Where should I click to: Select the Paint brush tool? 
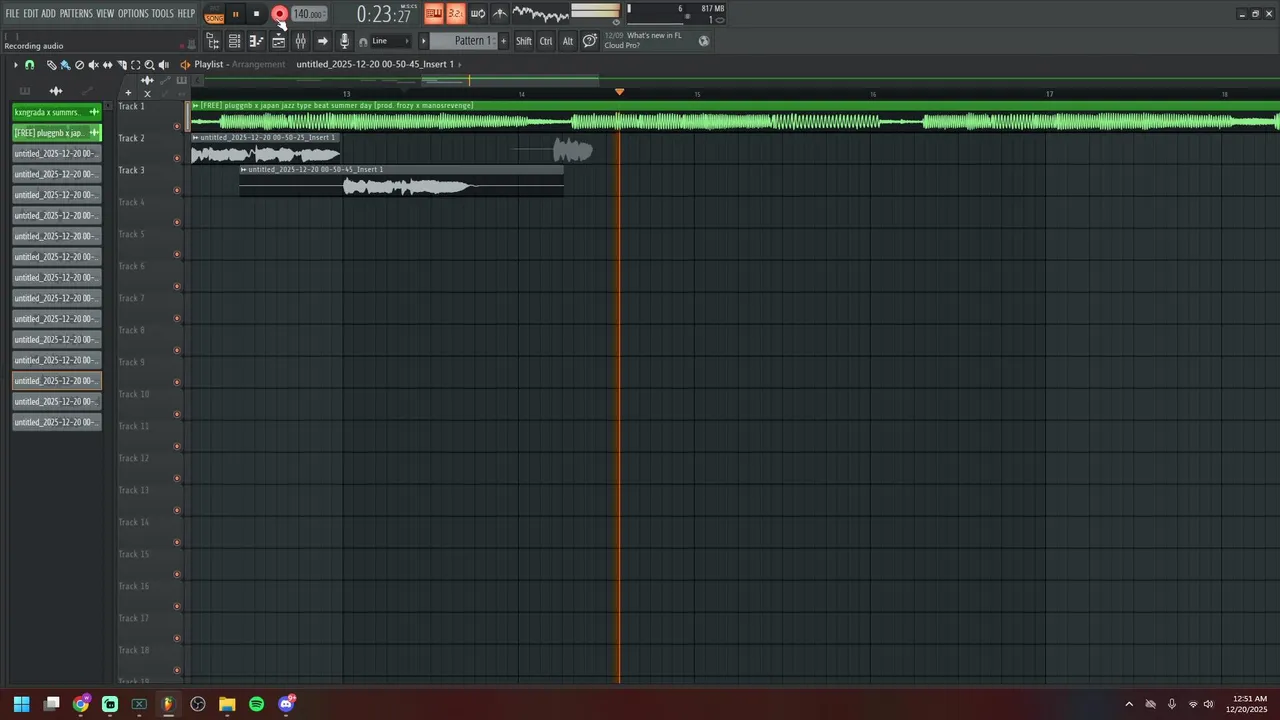coord(65,65)
